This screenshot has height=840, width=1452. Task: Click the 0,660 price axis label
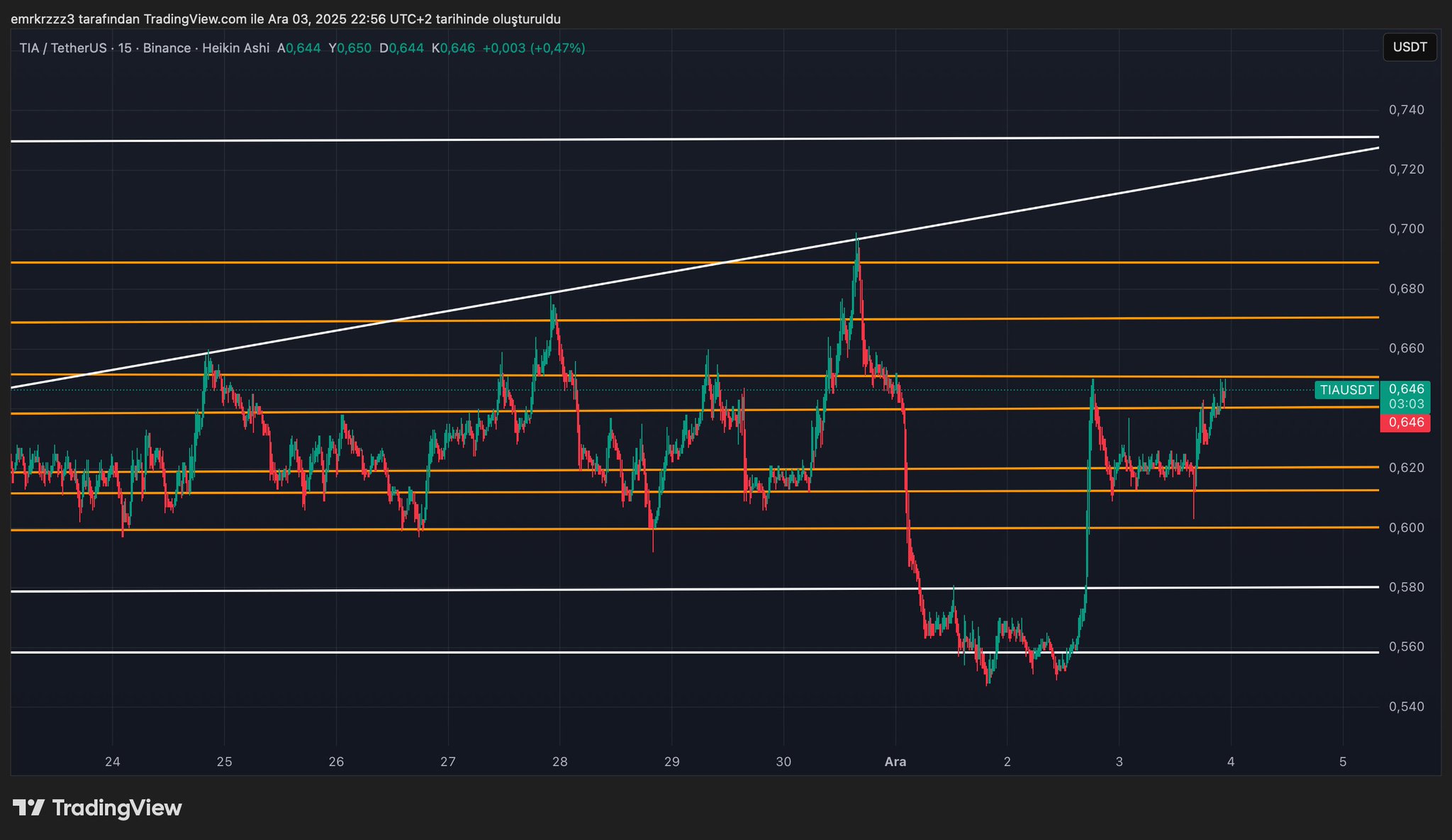1406,348
